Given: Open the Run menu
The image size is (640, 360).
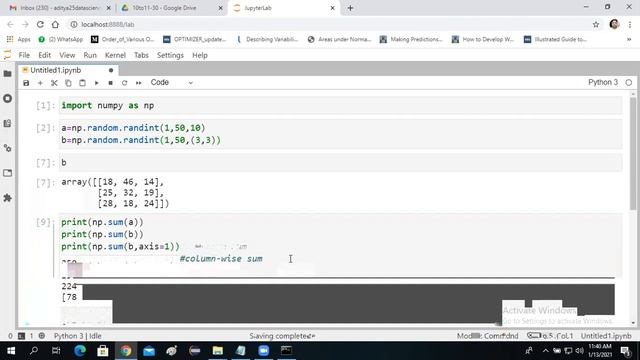Looking at the screenshot, I should [90, 55].
